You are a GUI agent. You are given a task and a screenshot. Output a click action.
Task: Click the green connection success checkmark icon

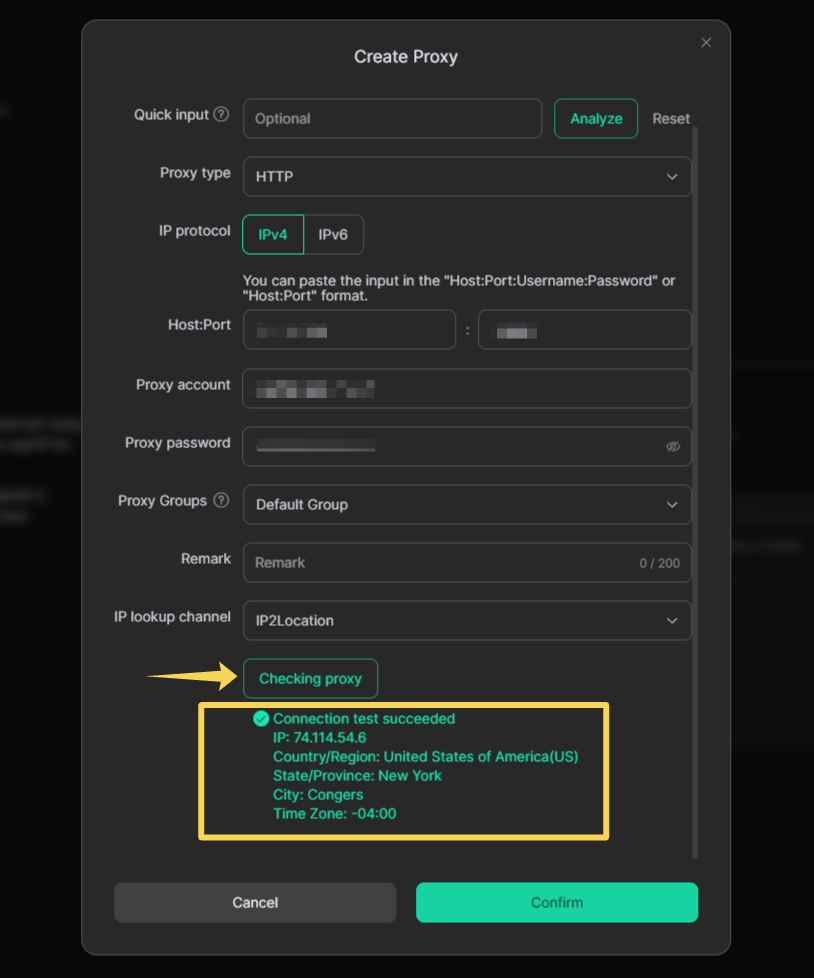[261, 719]
